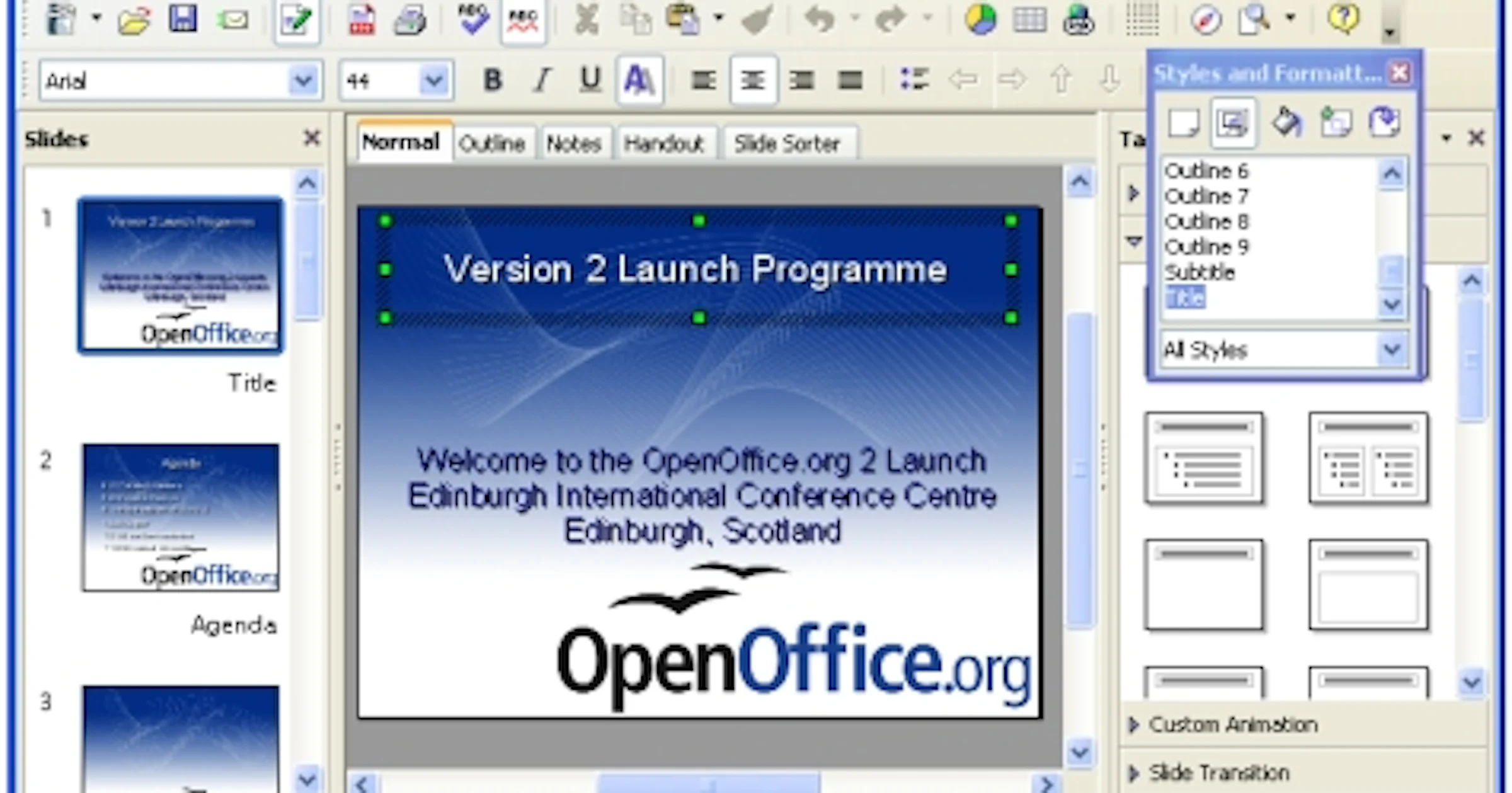Image resolution: width=1512 pixels, height=793 pixels.
Task: Open the Zoom dropdown arrow
Action: click(x=1290, y=19)
